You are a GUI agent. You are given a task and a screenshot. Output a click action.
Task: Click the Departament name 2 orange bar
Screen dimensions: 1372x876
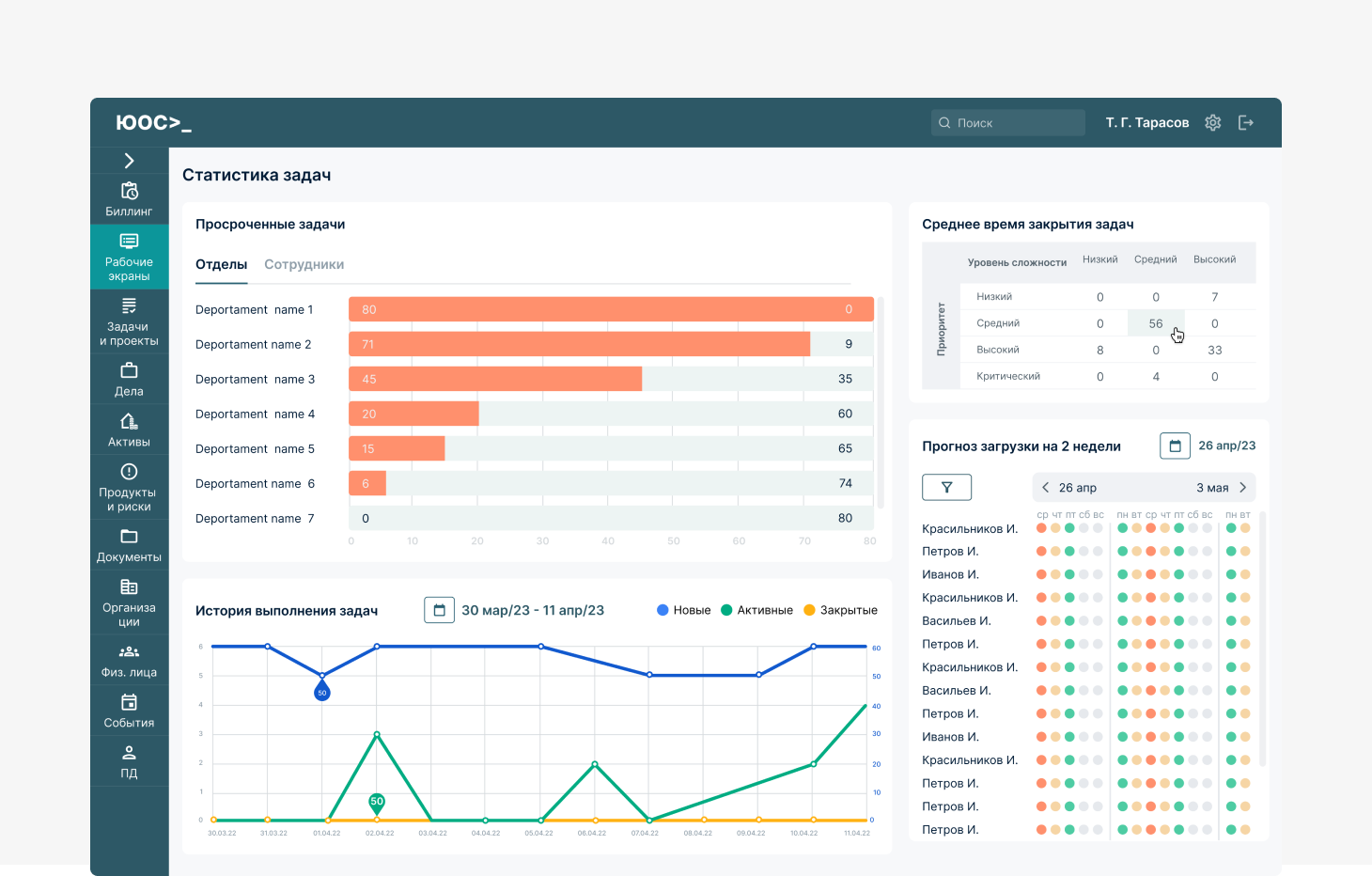[579, 344]
